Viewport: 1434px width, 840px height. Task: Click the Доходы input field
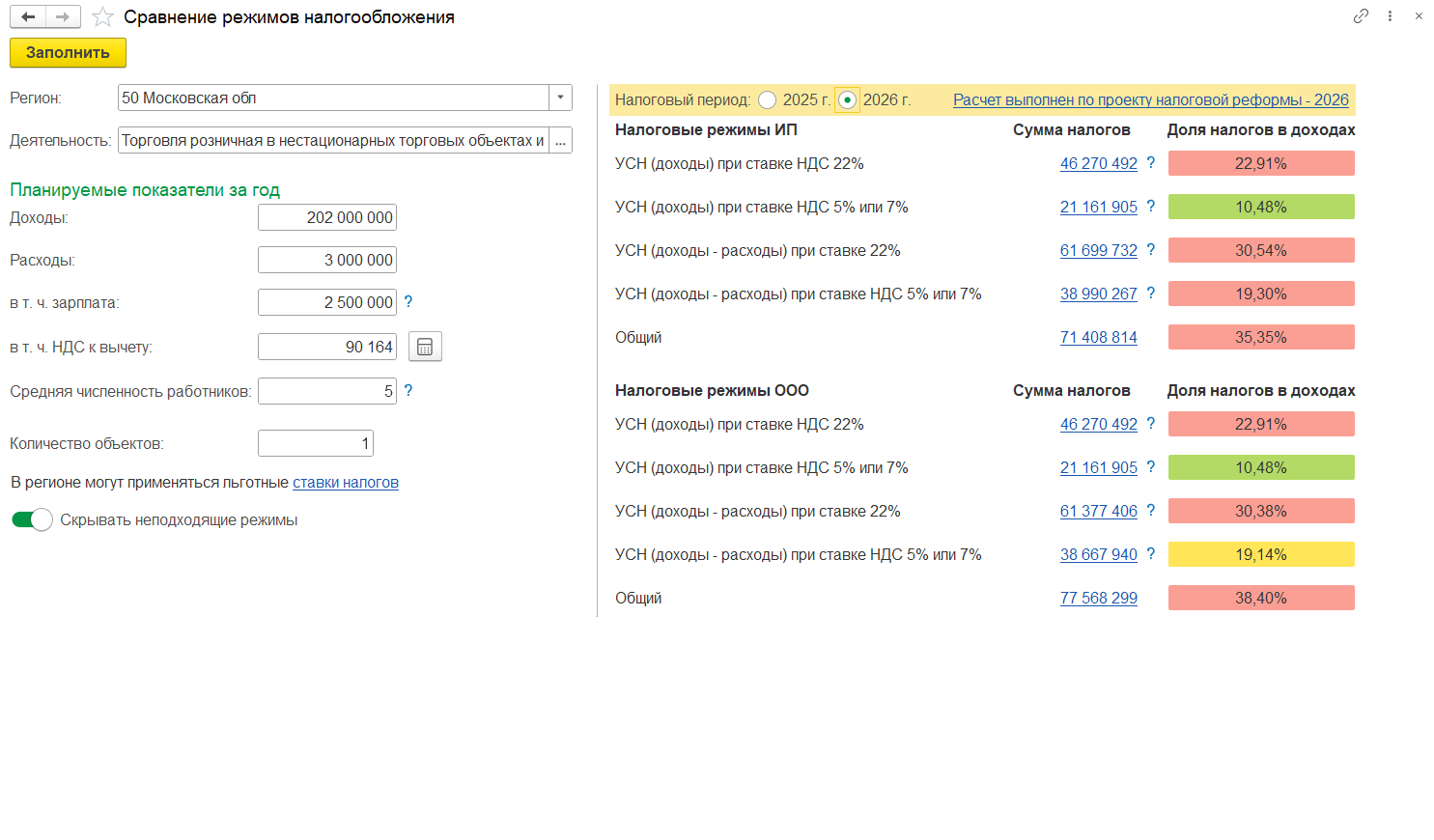tap(327, 218)
